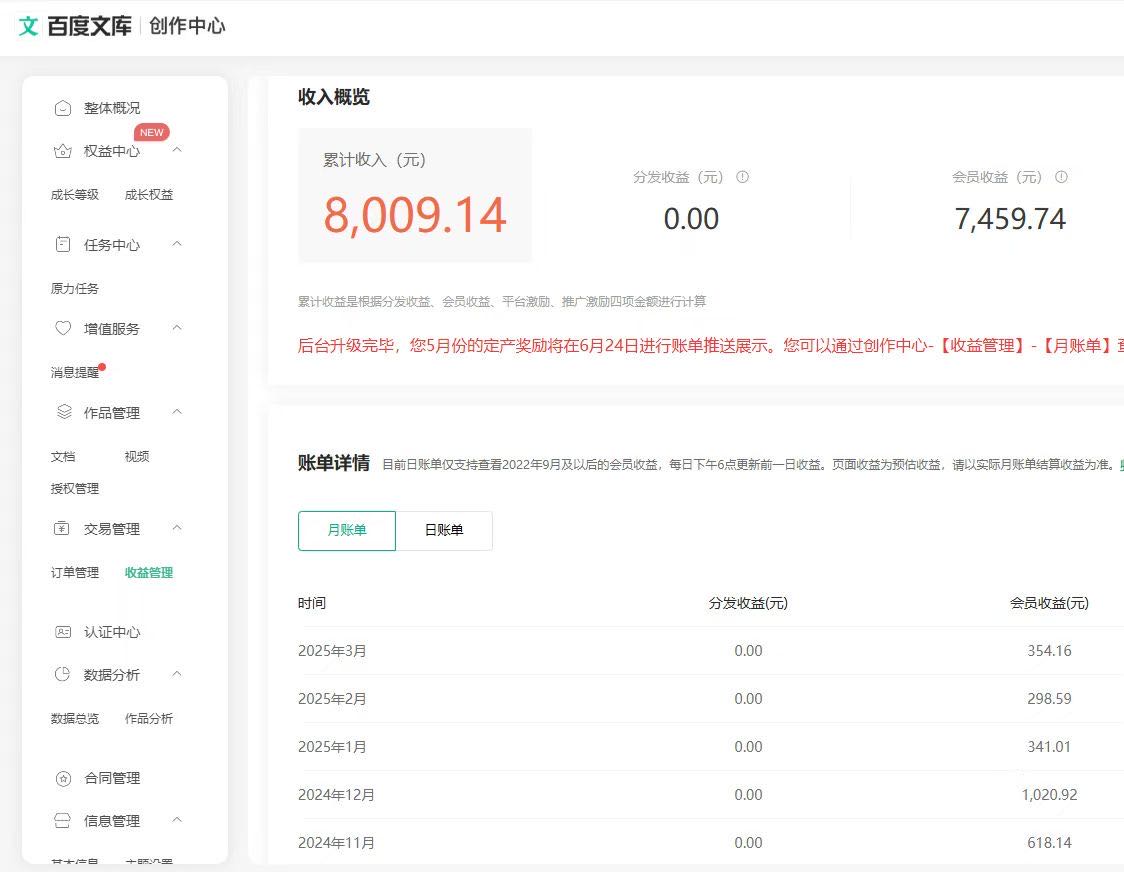This screenshot has height=872, width=1124.
Task: Click the 合同管理 star badge icon
Action: tap(63, 778)
